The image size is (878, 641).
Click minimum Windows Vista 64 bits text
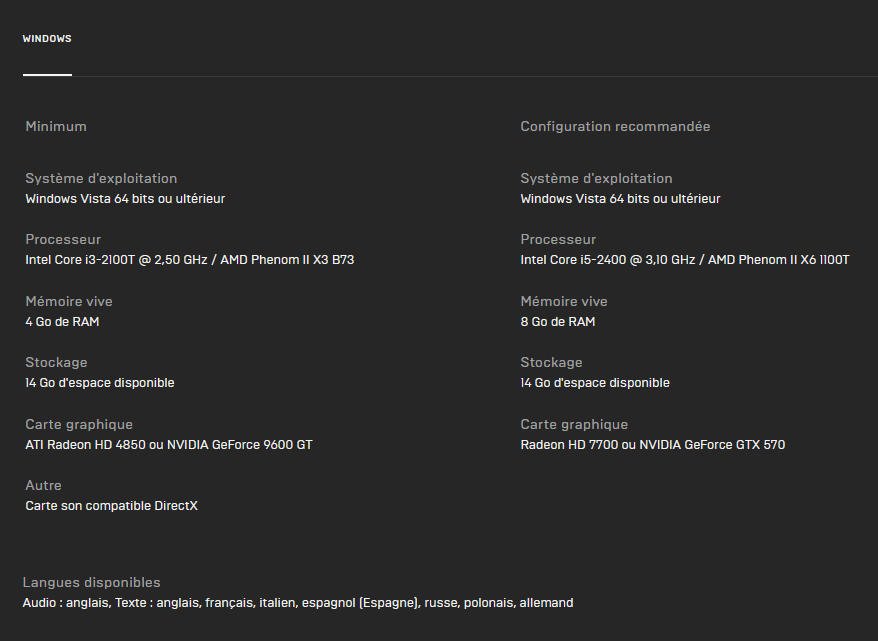[125, 199]
